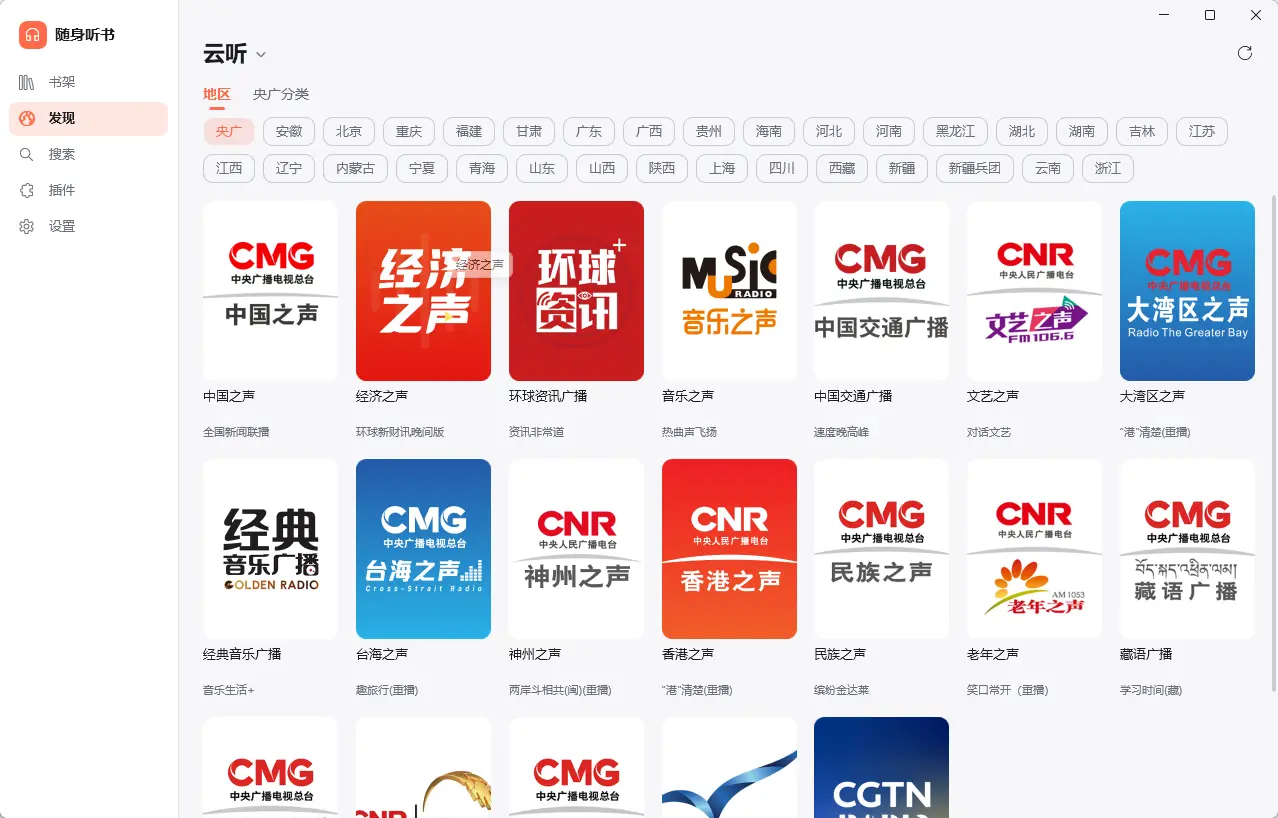
Task: Open the 台海之声 blue station cover
Action: pyautogui.click(x=423, y=549)
